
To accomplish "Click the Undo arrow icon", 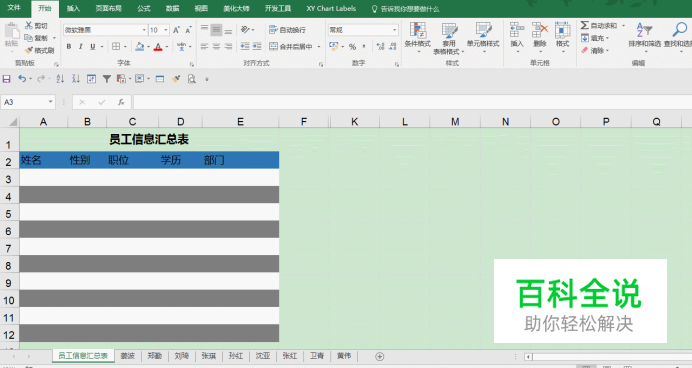I will click(22, 79).
